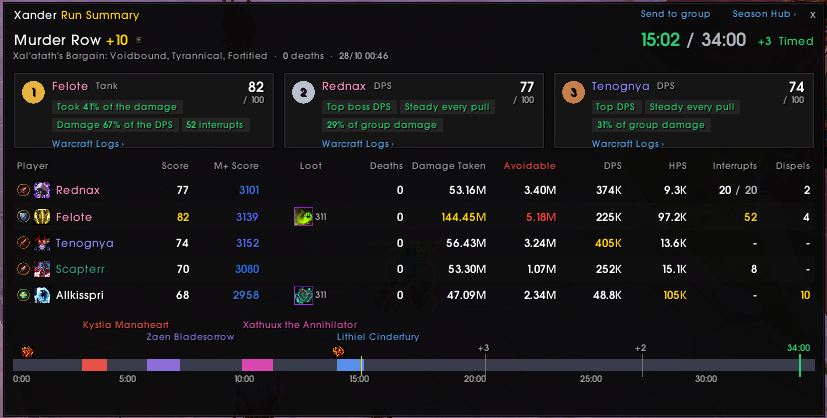Viewport: 827px width, 418px height.
Task: Click Scapterr's class portrait icon
Action: click(42, 269)
